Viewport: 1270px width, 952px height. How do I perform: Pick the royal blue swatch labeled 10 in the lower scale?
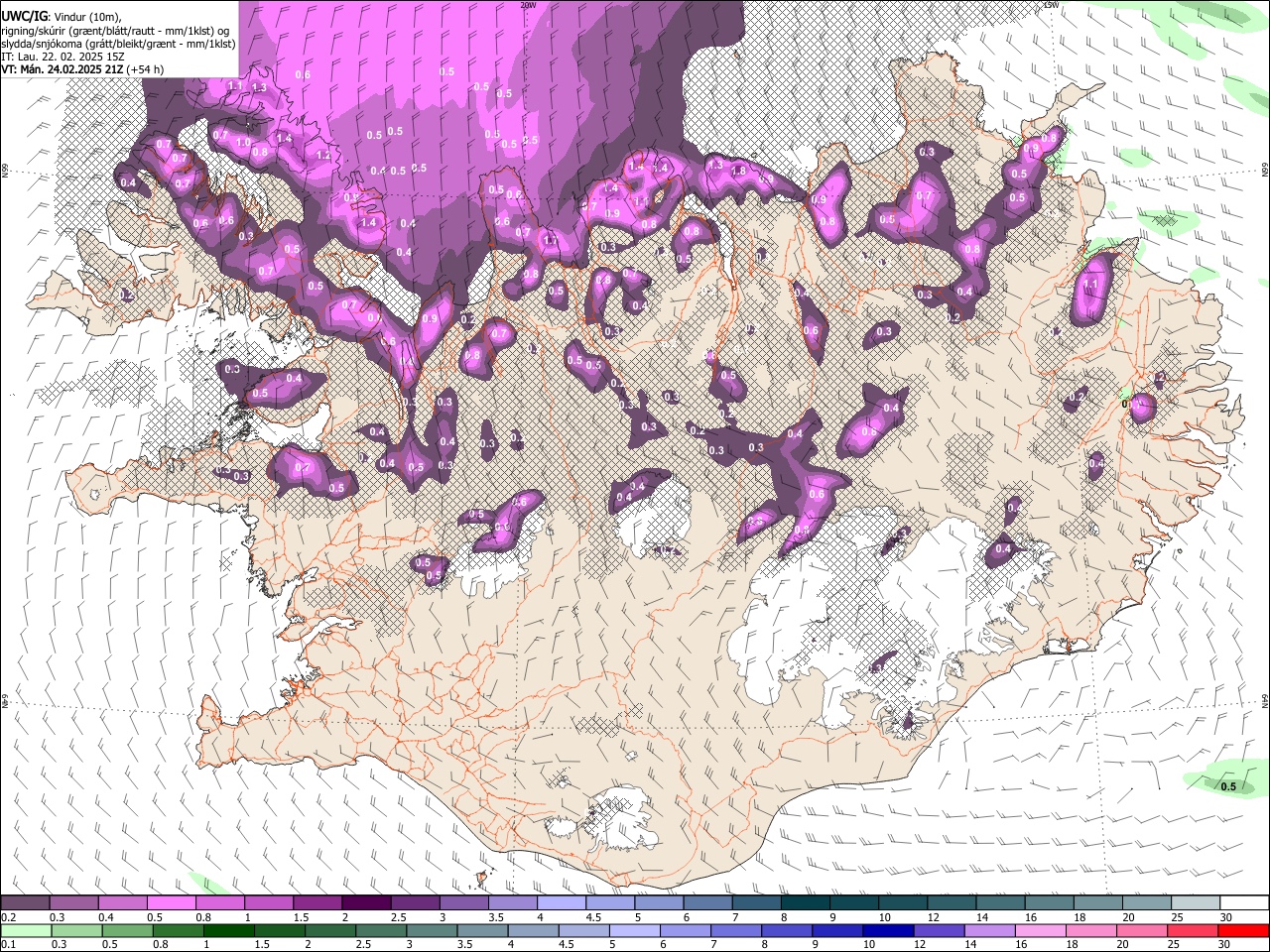[x=887, y=930]
